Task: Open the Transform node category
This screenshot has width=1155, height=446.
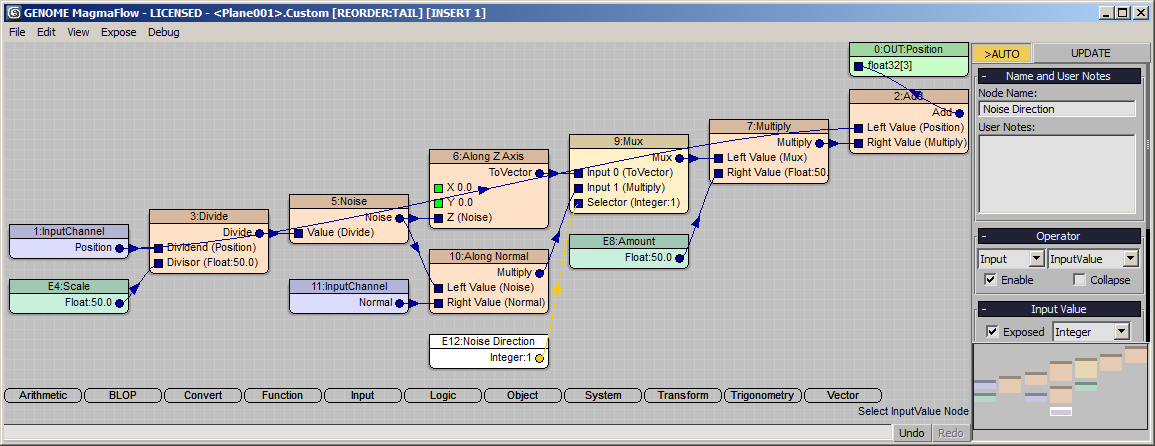Action: coord(683,395)
